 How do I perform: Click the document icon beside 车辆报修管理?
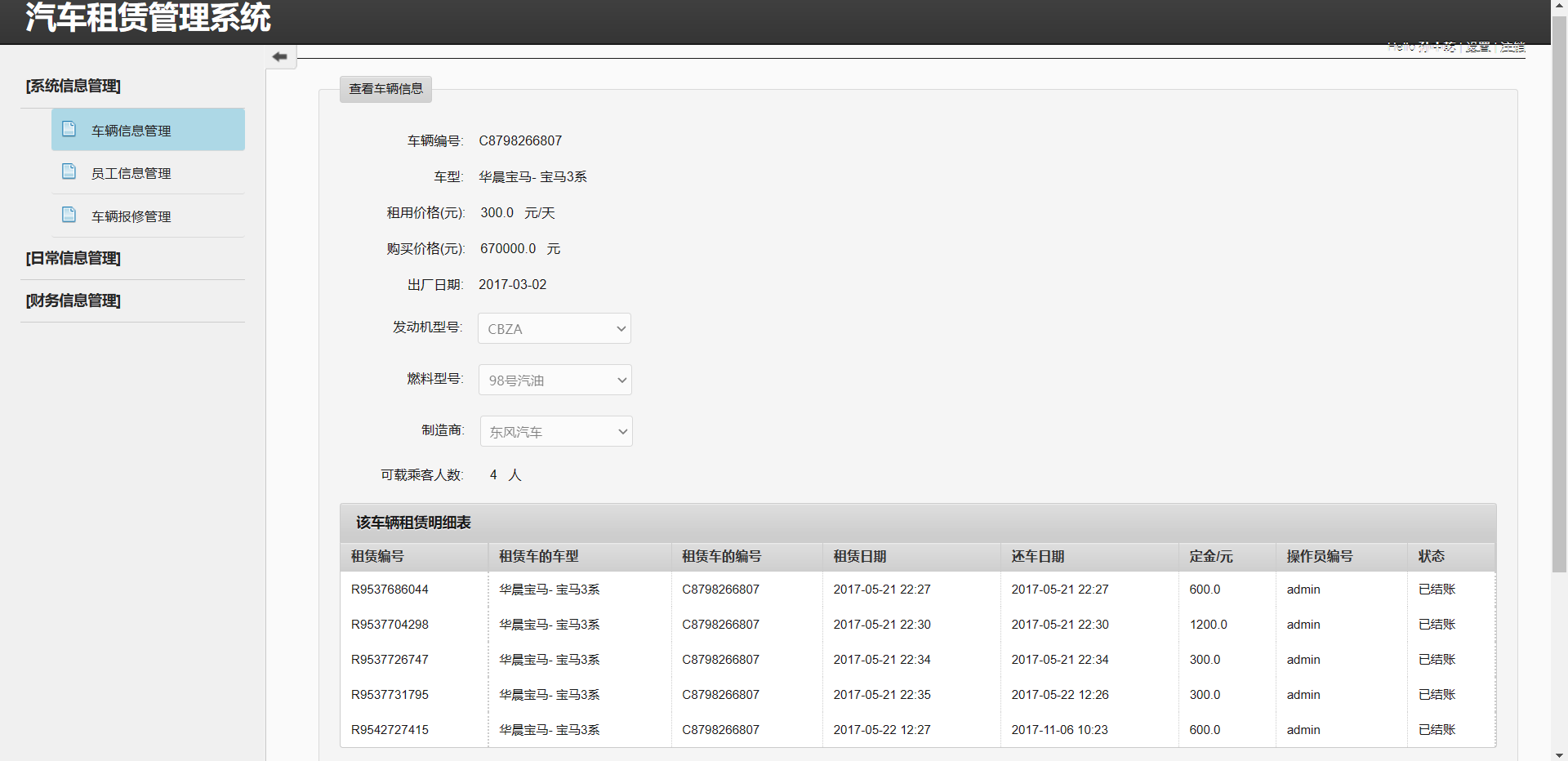point(69,215)
